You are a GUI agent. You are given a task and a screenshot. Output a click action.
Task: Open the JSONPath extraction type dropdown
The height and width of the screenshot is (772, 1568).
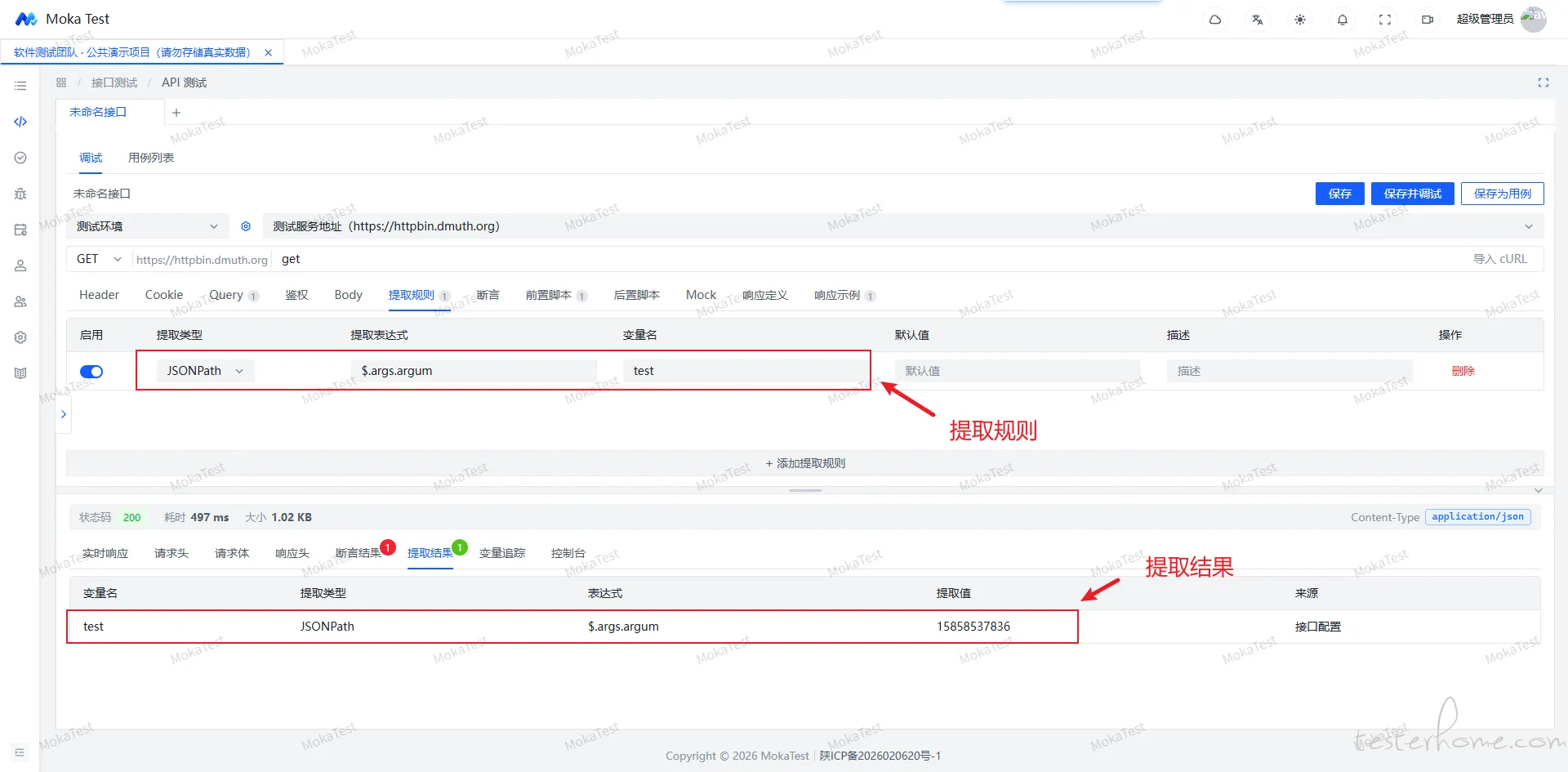[x=205, y=371]
